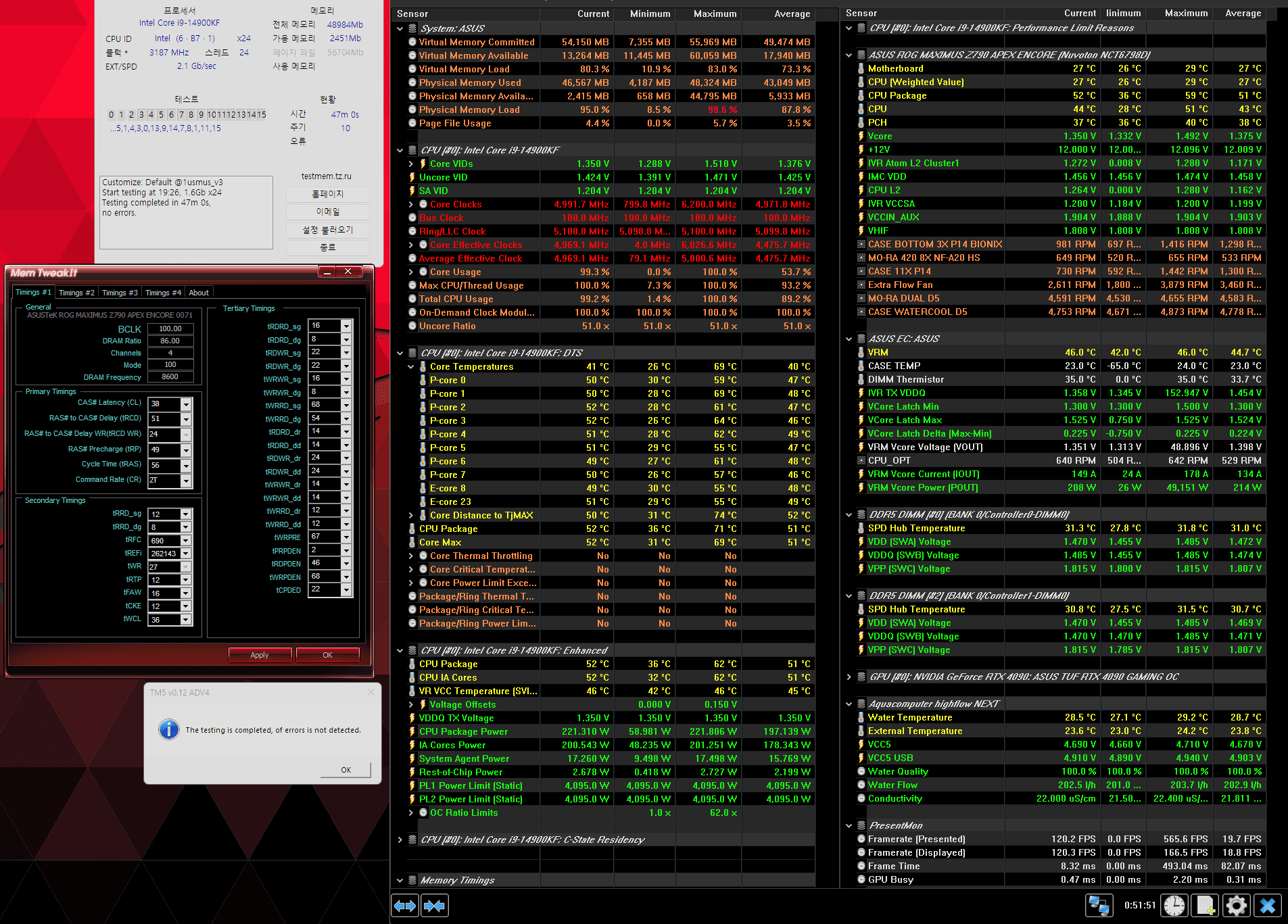Expand the Core VIDs row
The width and height of the screenshot is (1288, 924).
(x=410, y=164)
